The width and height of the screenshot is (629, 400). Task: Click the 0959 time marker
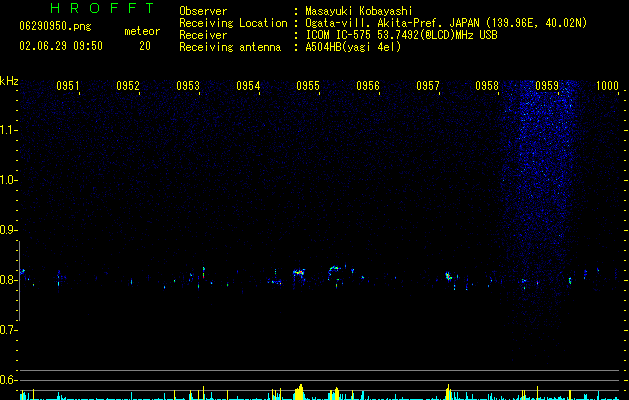(547, 86)
